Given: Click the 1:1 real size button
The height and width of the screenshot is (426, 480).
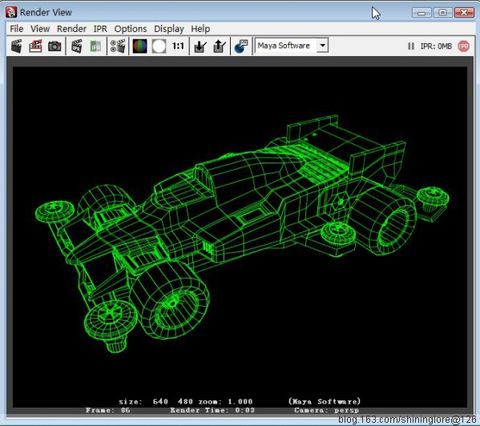Looking at the screenshot, I should (x=178, y=46).
